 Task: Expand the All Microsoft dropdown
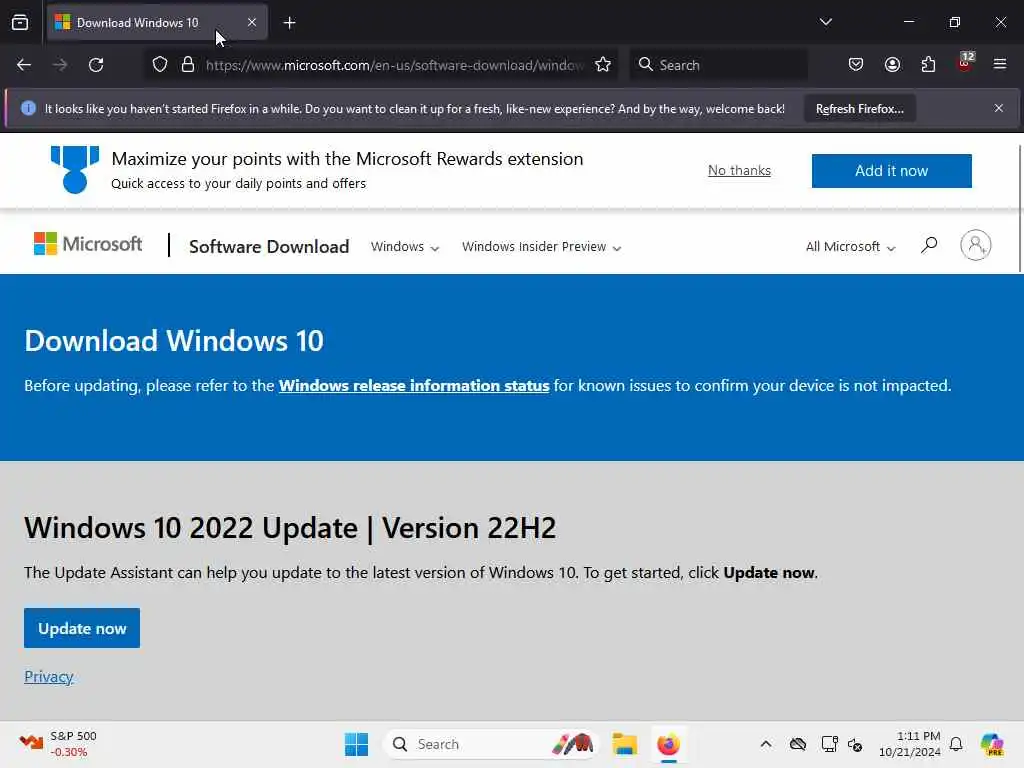[x=850, y=247]
